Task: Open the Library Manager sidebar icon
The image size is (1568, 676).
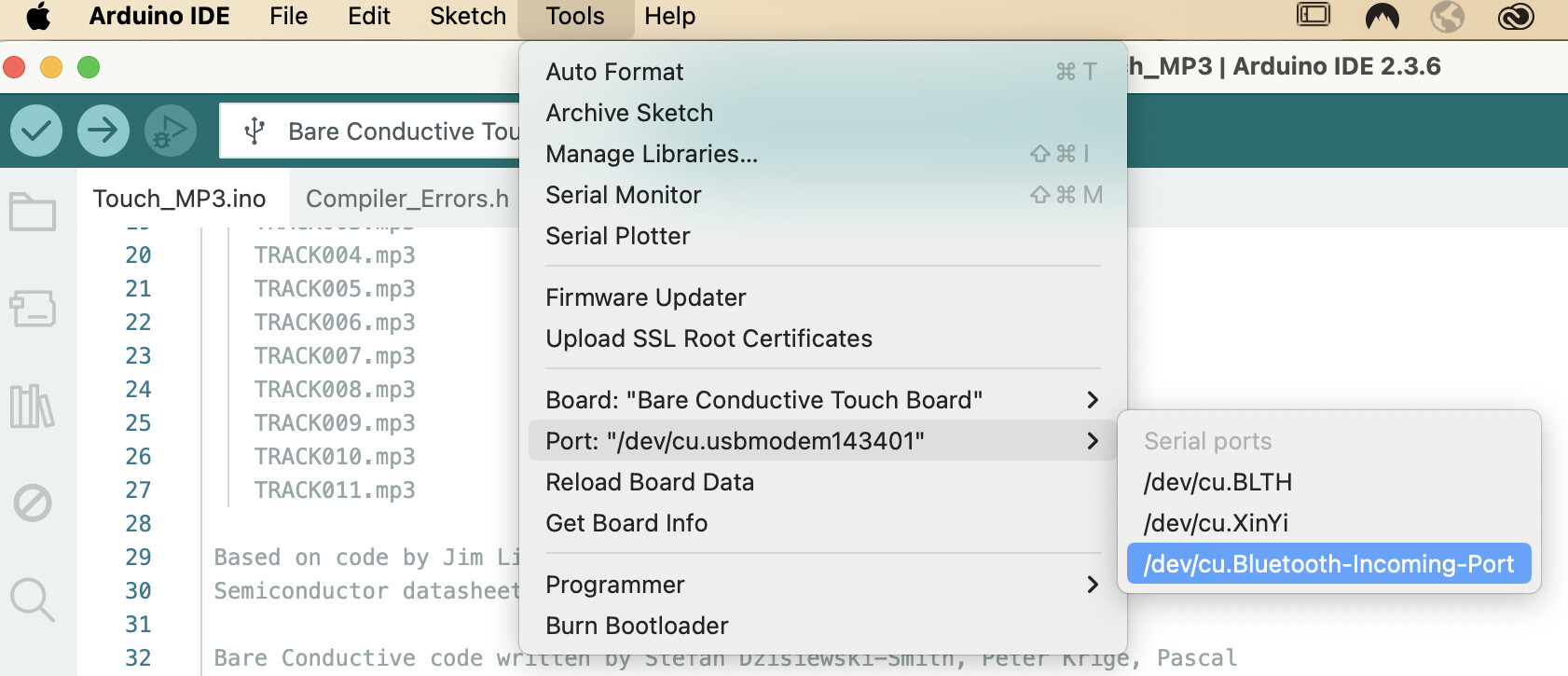Action: click(33, 406)
